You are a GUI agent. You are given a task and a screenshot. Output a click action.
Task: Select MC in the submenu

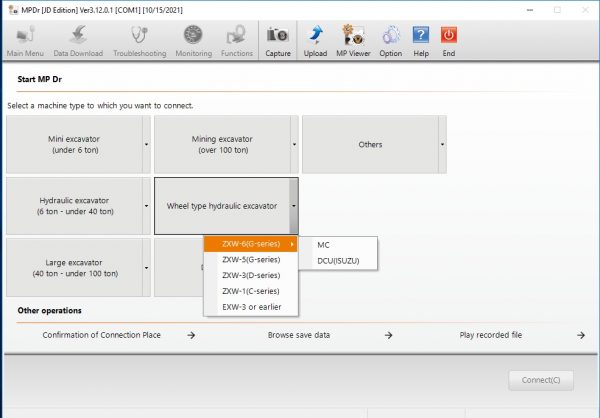point(338,245)
